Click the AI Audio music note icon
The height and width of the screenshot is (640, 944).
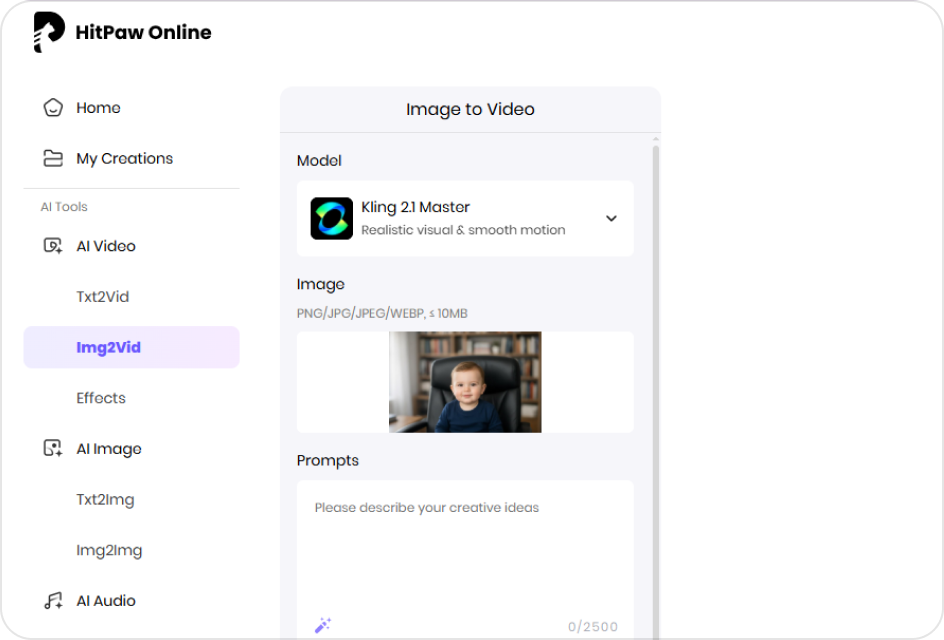pos(53,601)
